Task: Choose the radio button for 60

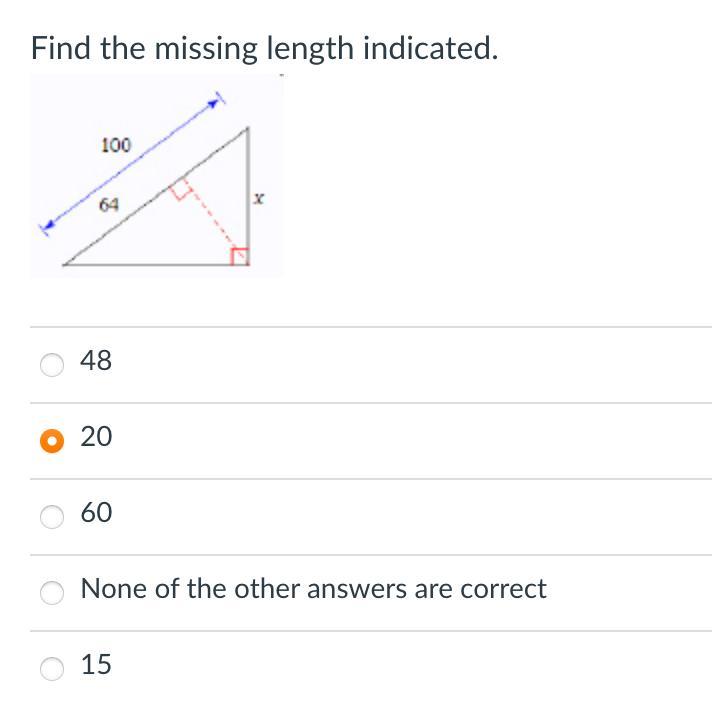Action: pos(52,517)
